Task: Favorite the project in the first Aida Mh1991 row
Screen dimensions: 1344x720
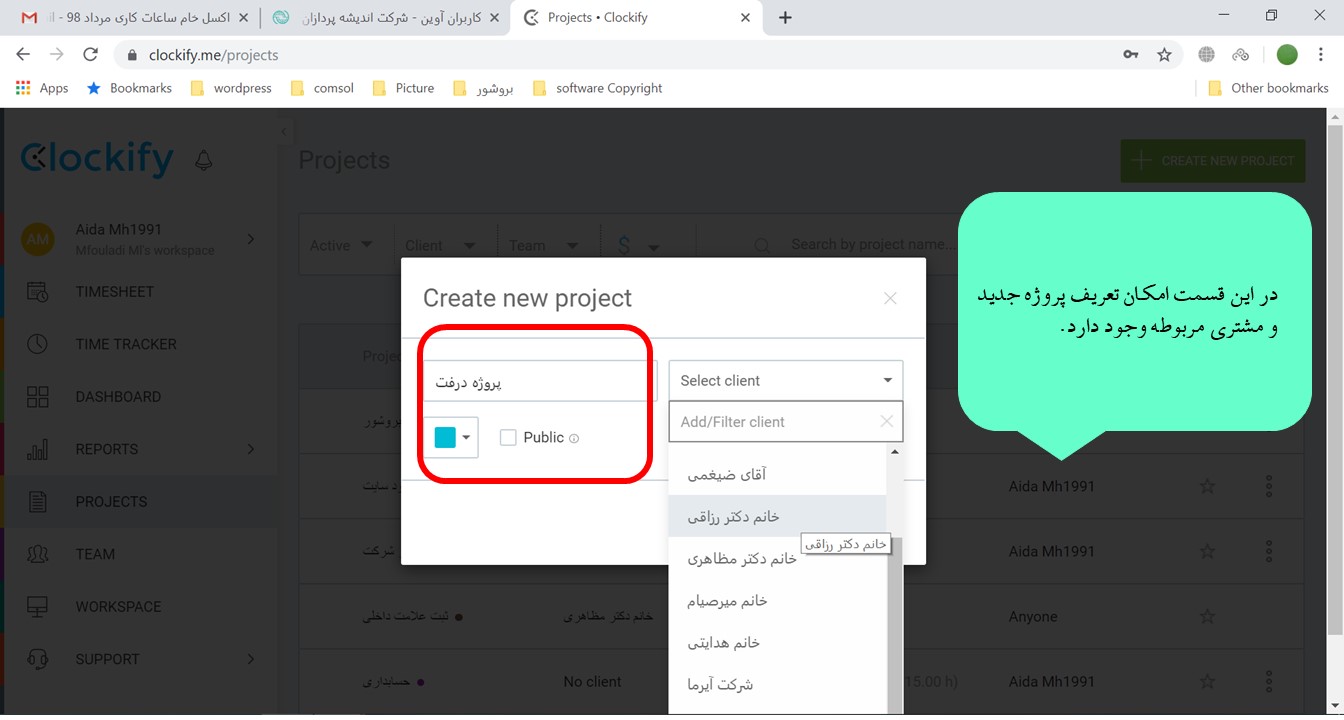Action: coord(1207,487)
